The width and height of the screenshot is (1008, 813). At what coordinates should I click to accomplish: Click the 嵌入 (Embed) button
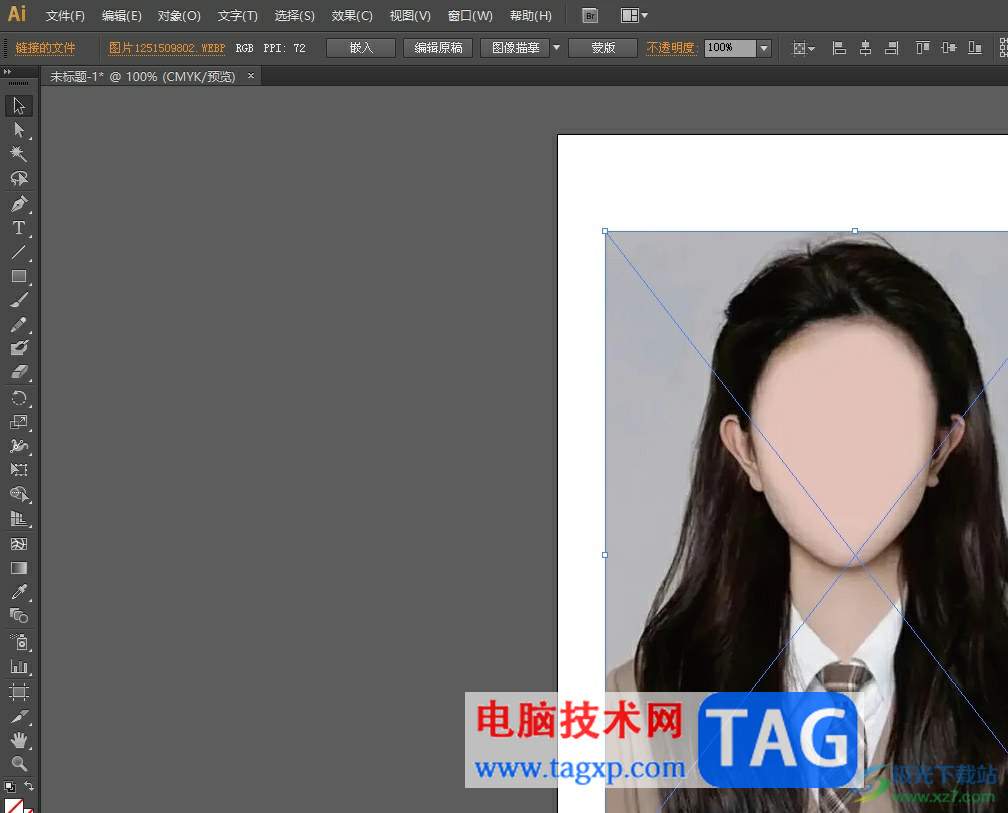361,48
